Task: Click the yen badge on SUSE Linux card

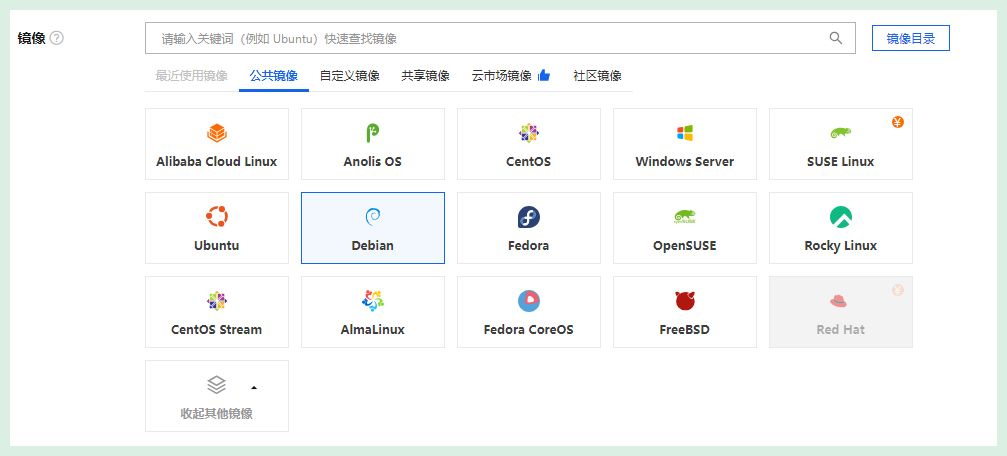Action: pyautogui.click(x=898, y=122)
